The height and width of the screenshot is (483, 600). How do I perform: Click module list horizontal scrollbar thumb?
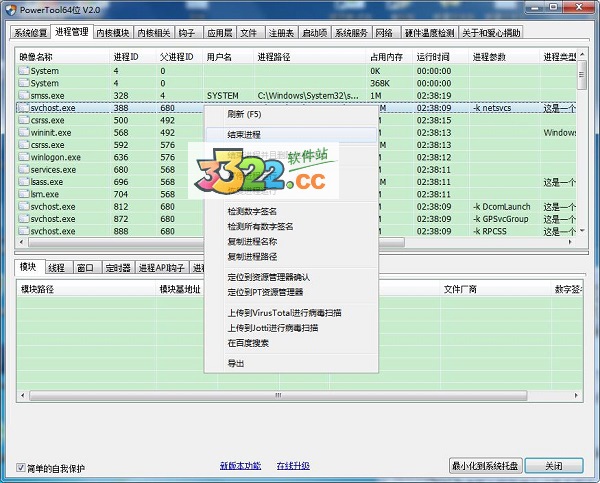point(278,395)
